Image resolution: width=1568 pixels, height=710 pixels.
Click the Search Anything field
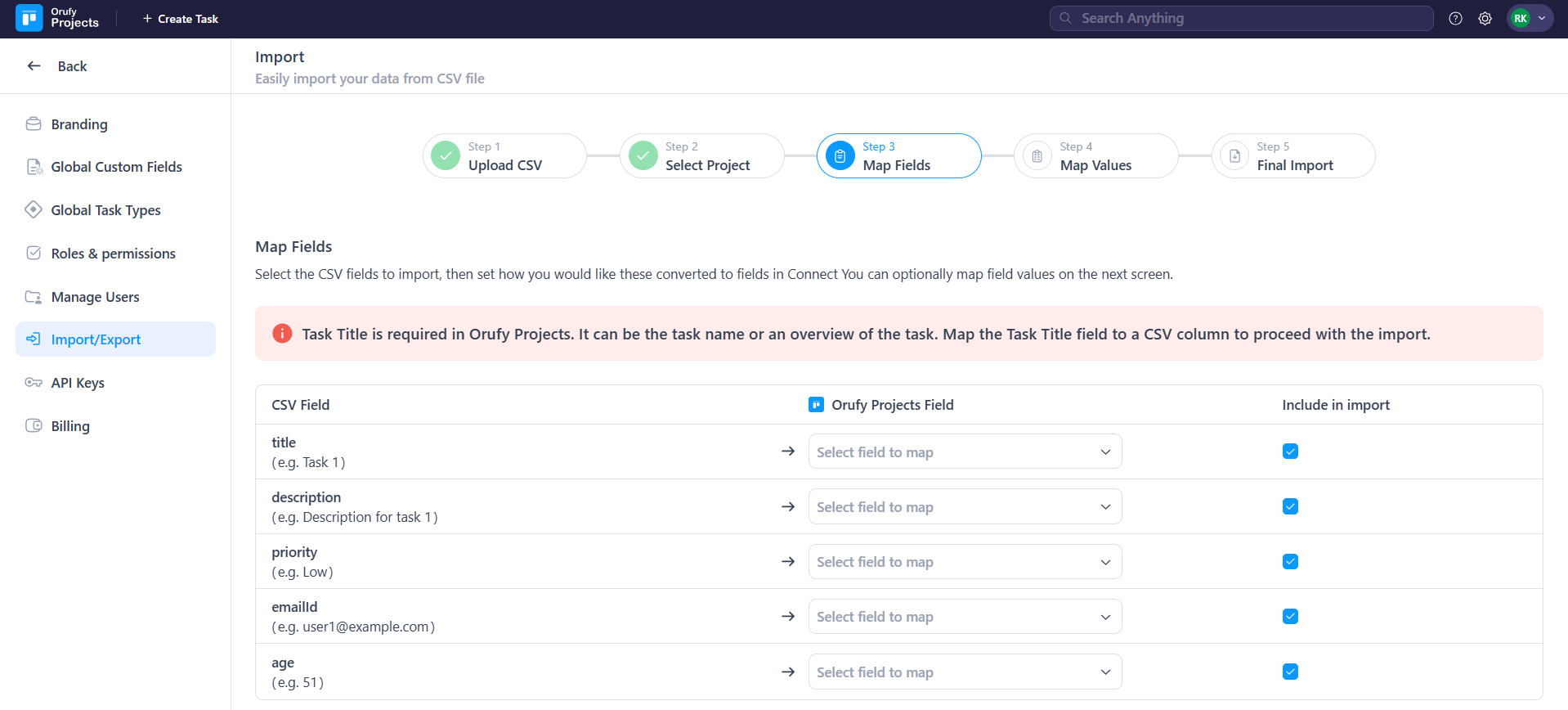pyautogui.click(x=1241, y=18)
